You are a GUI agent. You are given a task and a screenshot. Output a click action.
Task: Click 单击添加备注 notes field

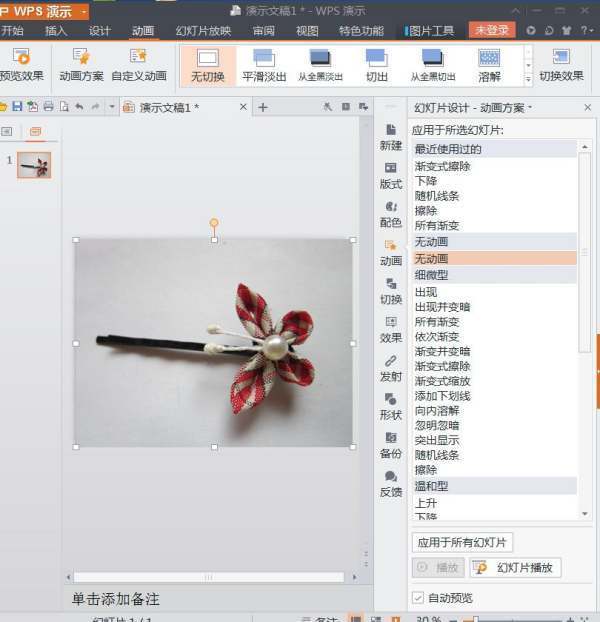(116, 599)
